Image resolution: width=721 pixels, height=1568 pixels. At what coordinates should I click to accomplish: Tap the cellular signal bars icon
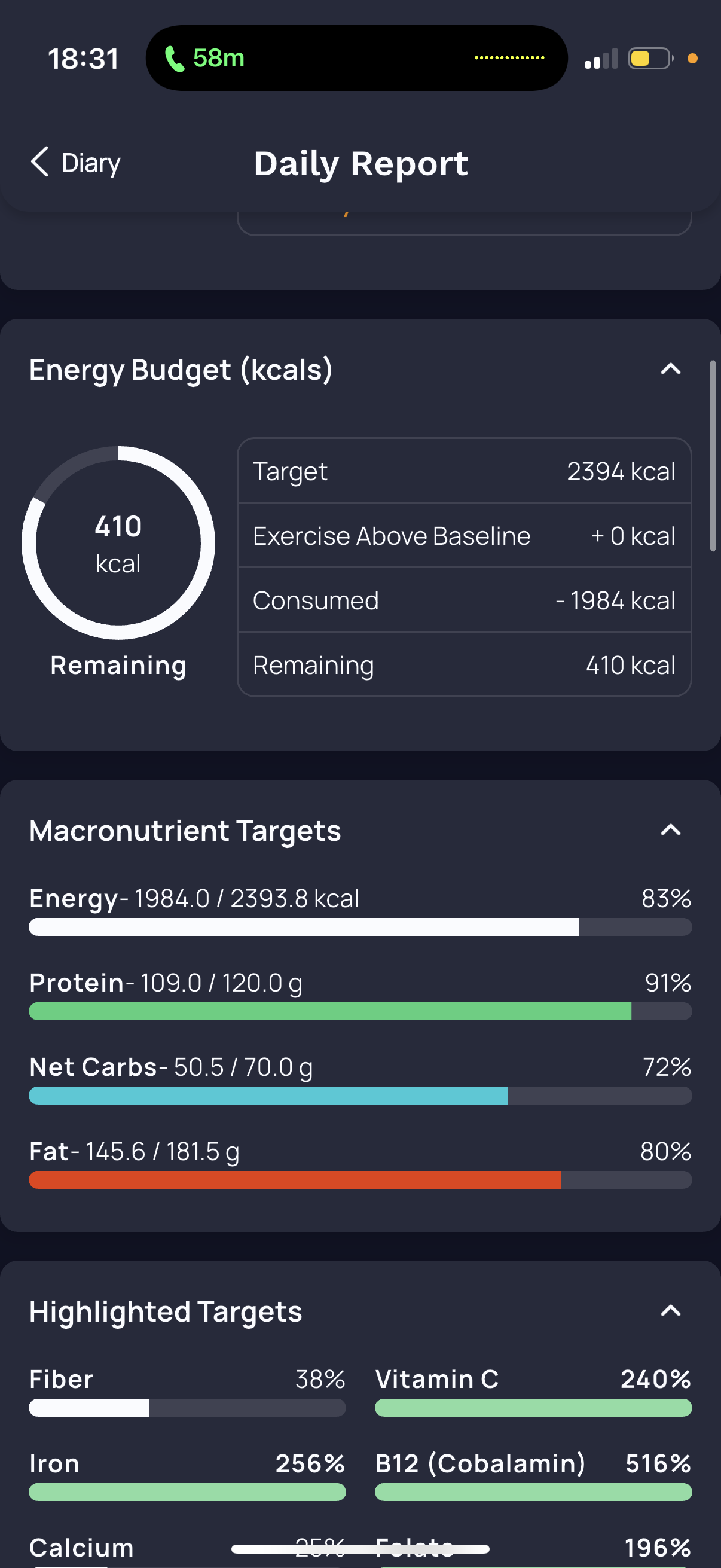[x=600, y=59]
